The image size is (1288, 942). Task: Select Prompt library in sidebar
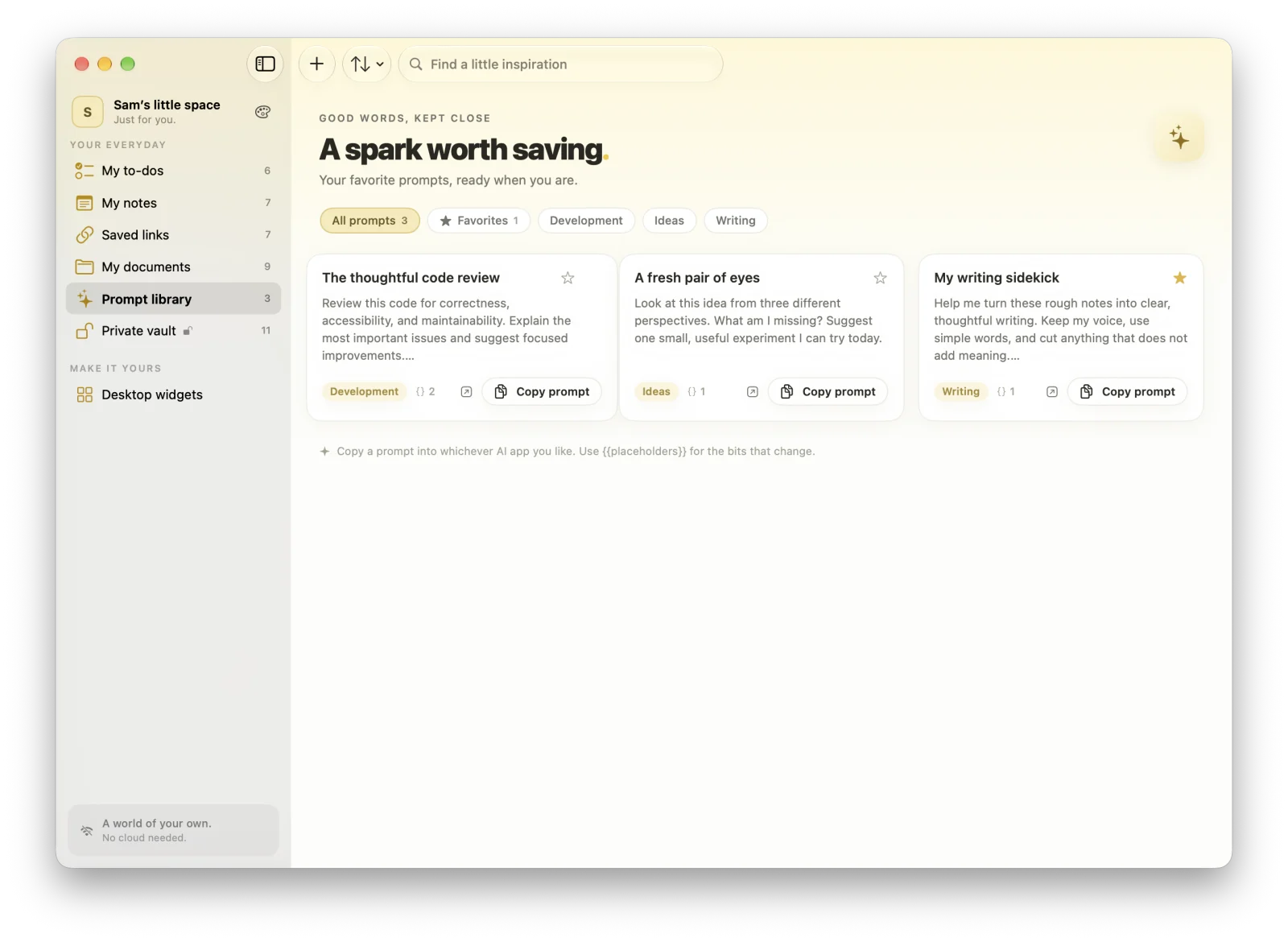coord(174,299)
